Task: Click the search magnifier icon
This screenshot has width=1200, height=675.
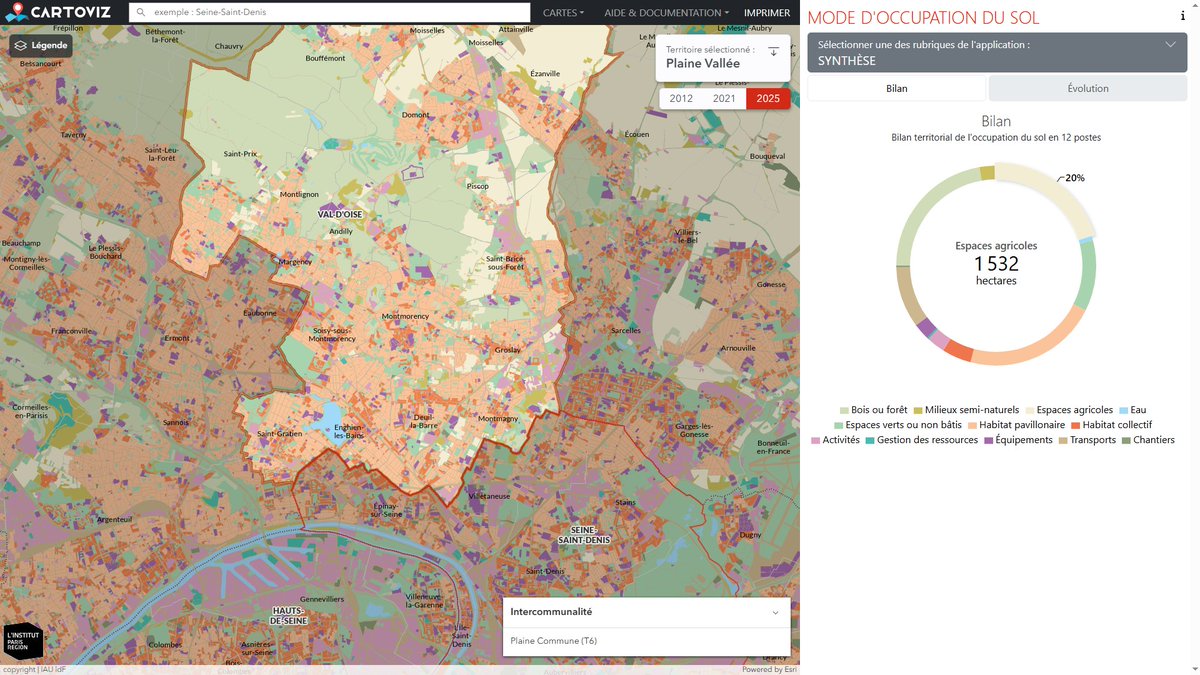Action: click(x=140, y=13)
